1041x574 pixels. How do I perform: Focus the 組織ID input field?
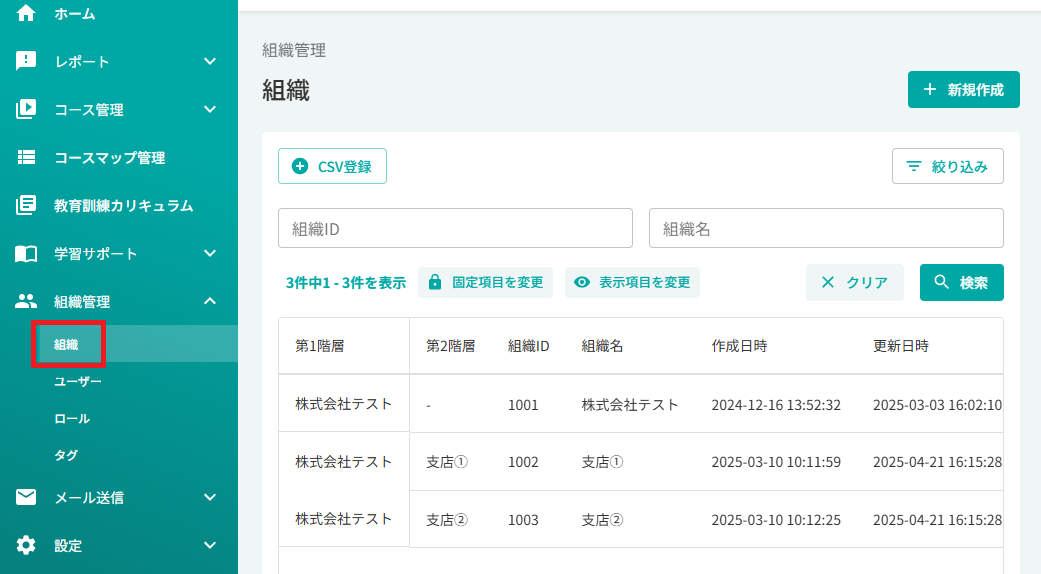click(x=455, y=228)
